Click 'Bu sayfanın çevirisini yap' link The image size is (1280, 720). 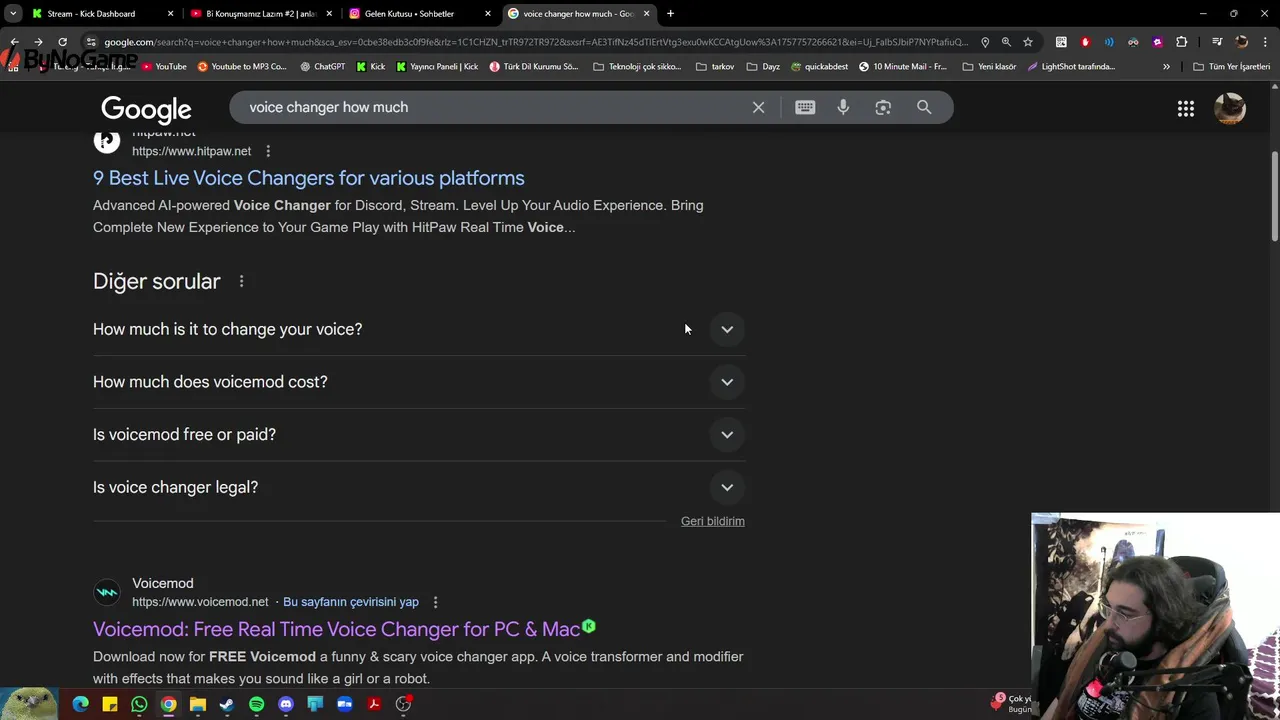[x=351, y=602]
